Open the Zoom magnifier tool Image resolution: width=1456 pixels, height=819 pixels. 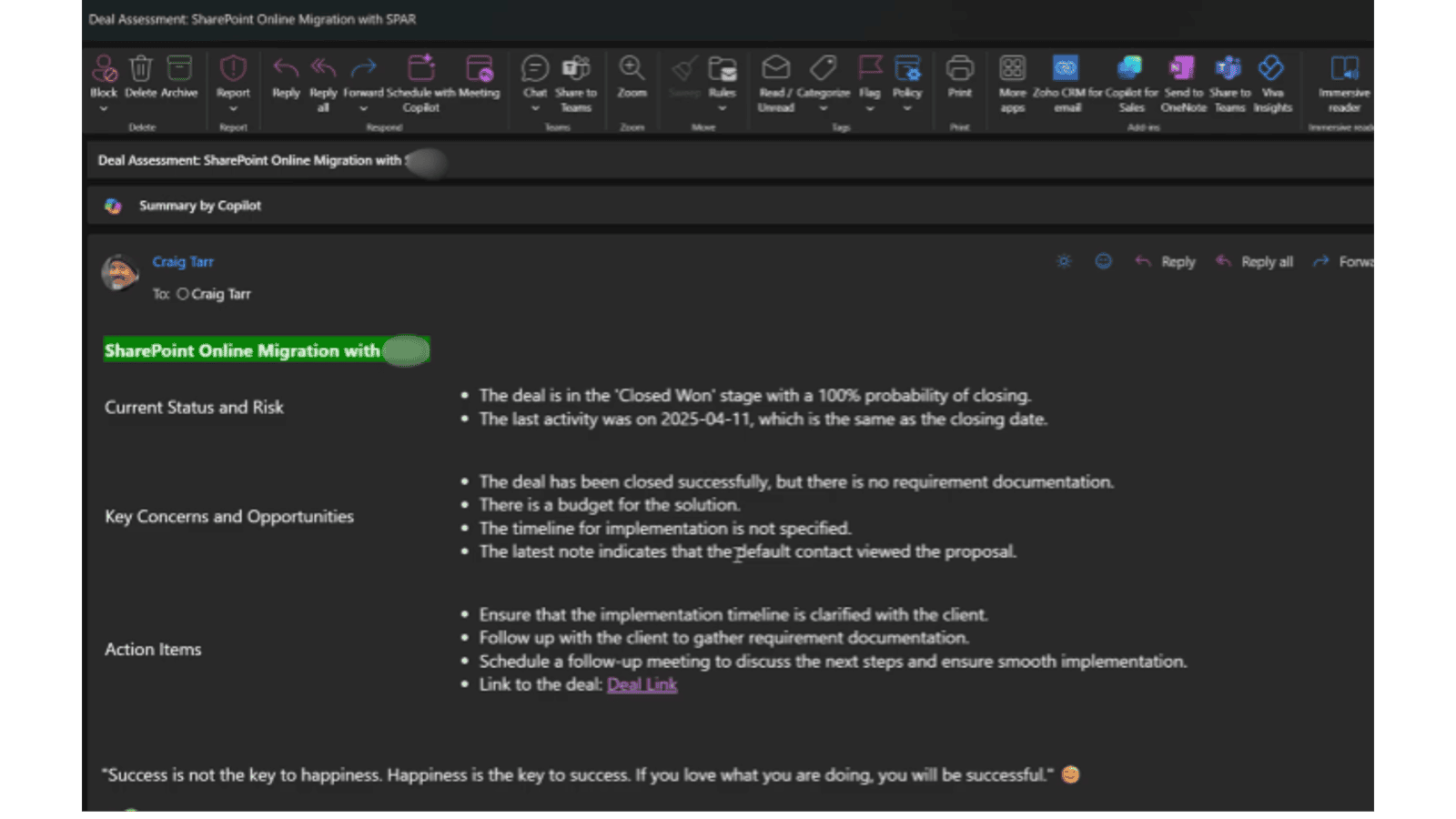632,70
